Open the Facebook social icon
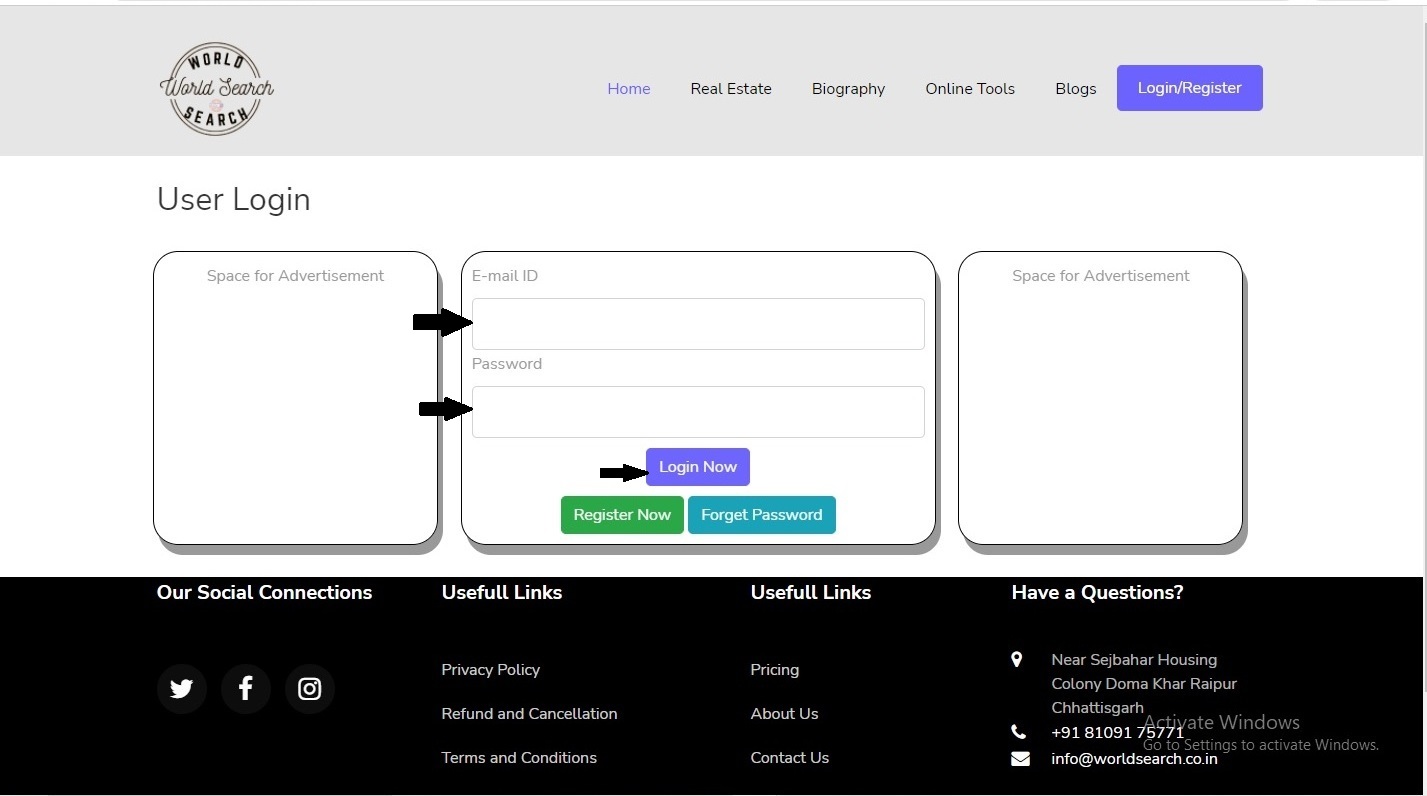The width and height of the screenshot is (1427, 796). coord(245,689)
